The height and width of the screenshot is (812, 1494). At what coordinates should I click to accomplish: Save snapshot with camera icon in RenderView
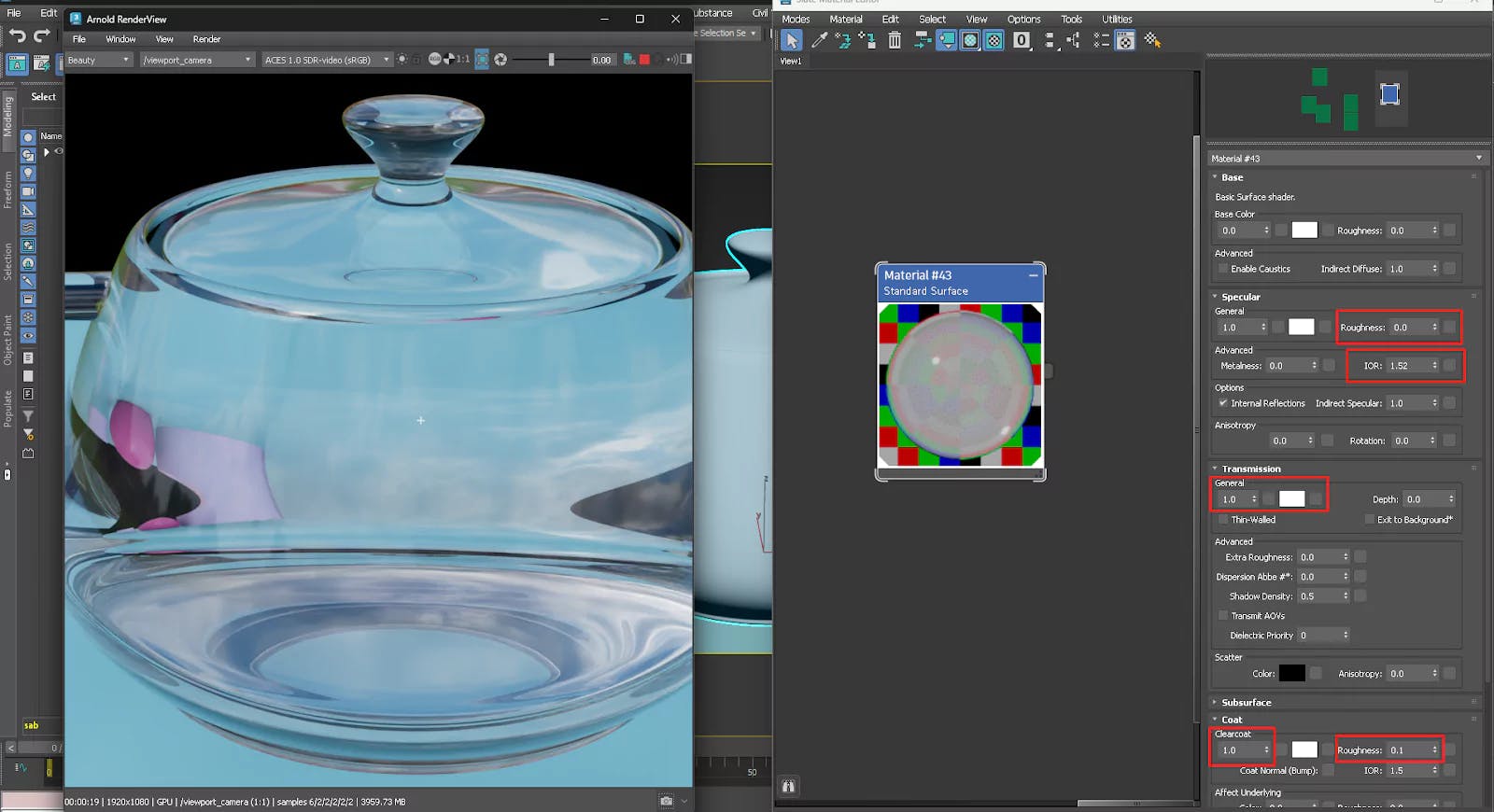coord(666,801)
